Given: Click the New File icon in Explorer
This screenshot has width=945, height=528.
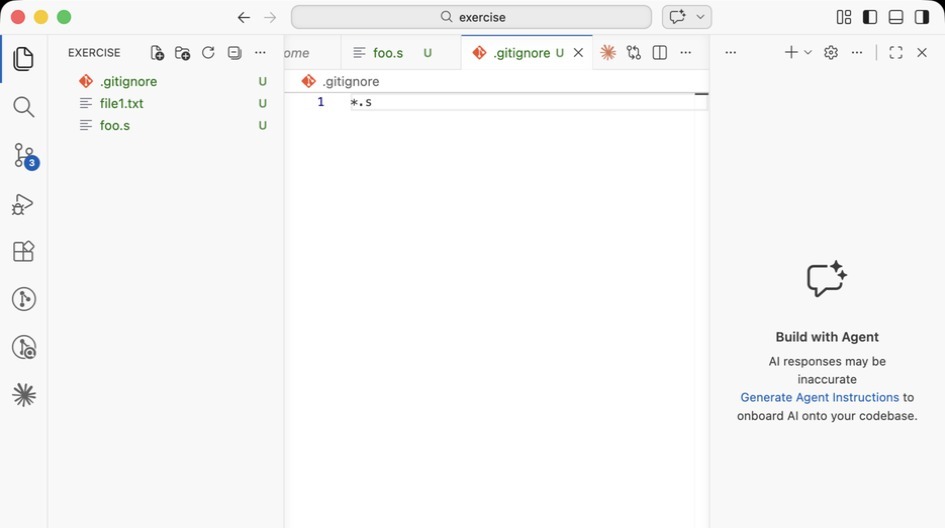Looking at the screenshot, I should 157,53.
